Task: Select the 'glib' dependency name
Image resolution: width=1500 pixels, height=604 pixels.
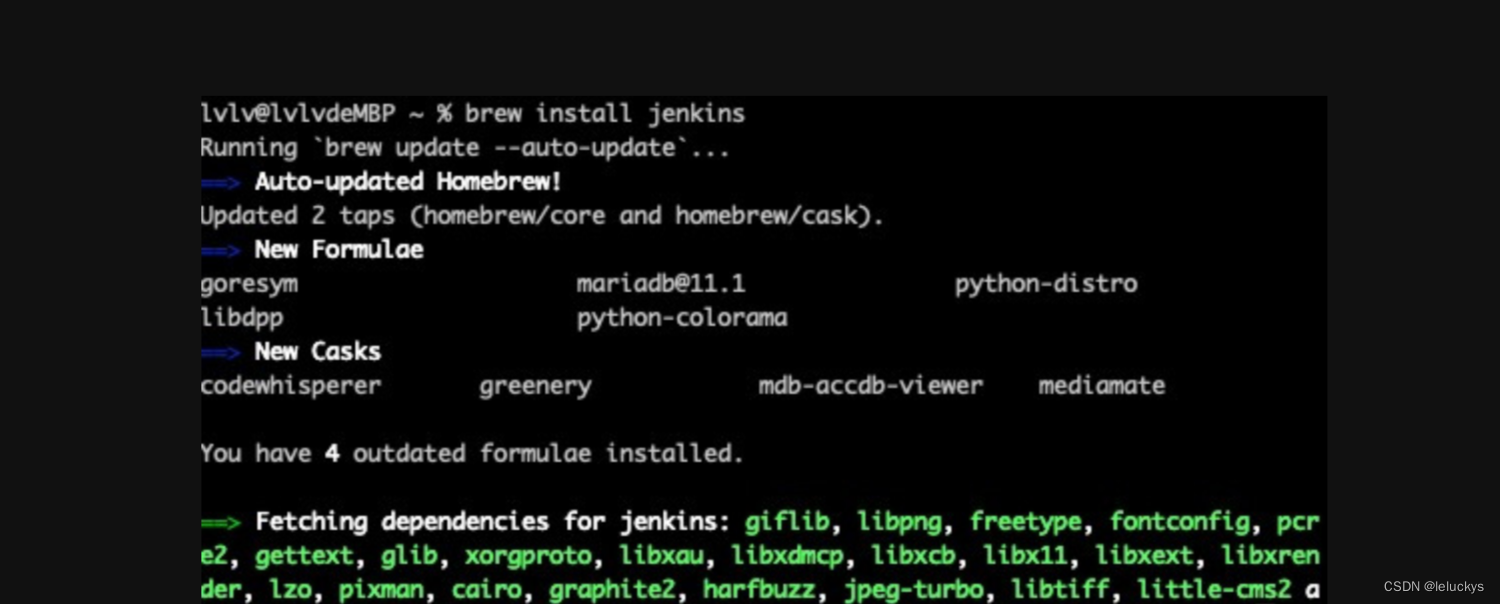Action: click(x=409, y=556)
